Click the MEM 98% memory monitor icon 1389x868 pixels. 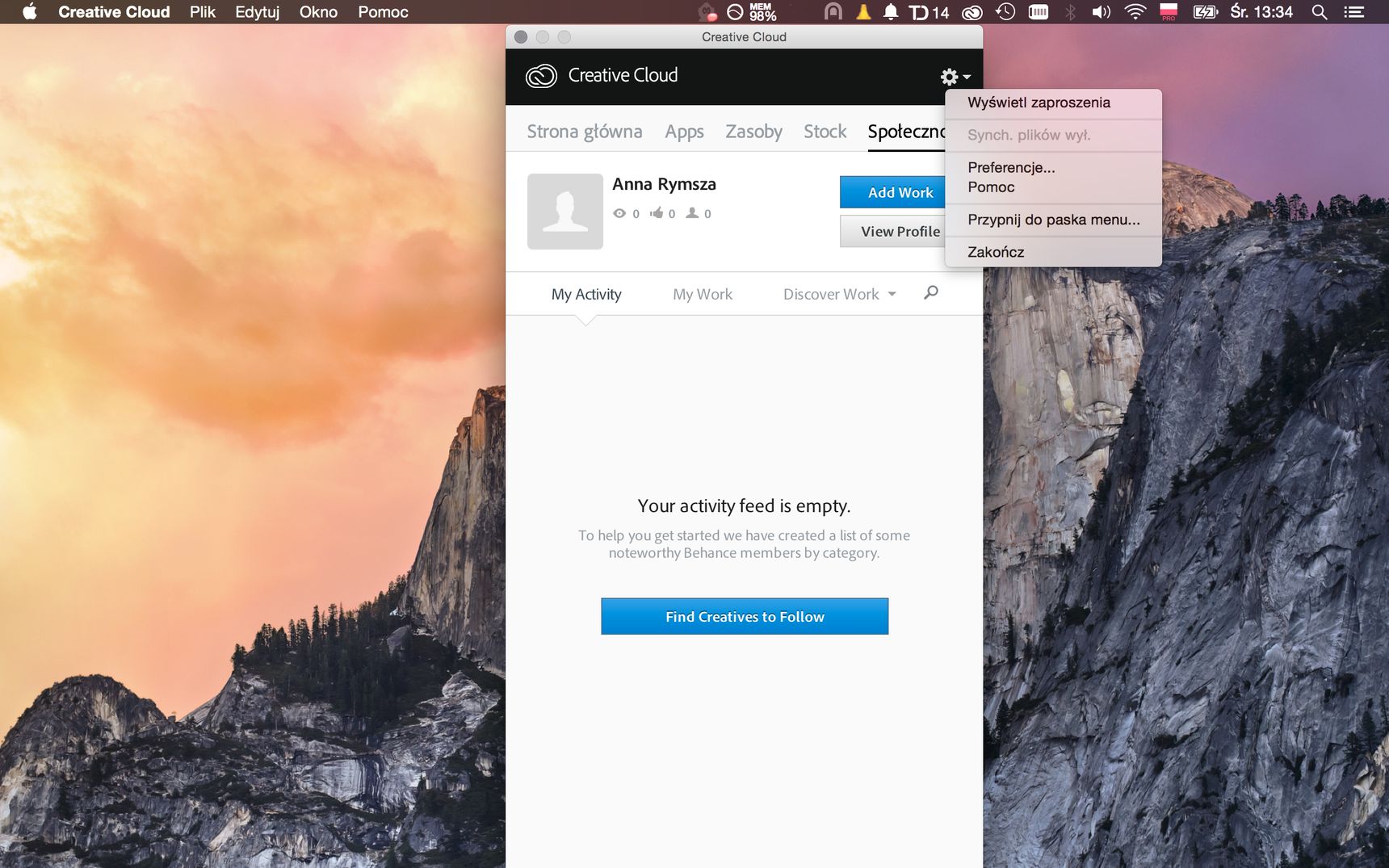coord(753,12)
